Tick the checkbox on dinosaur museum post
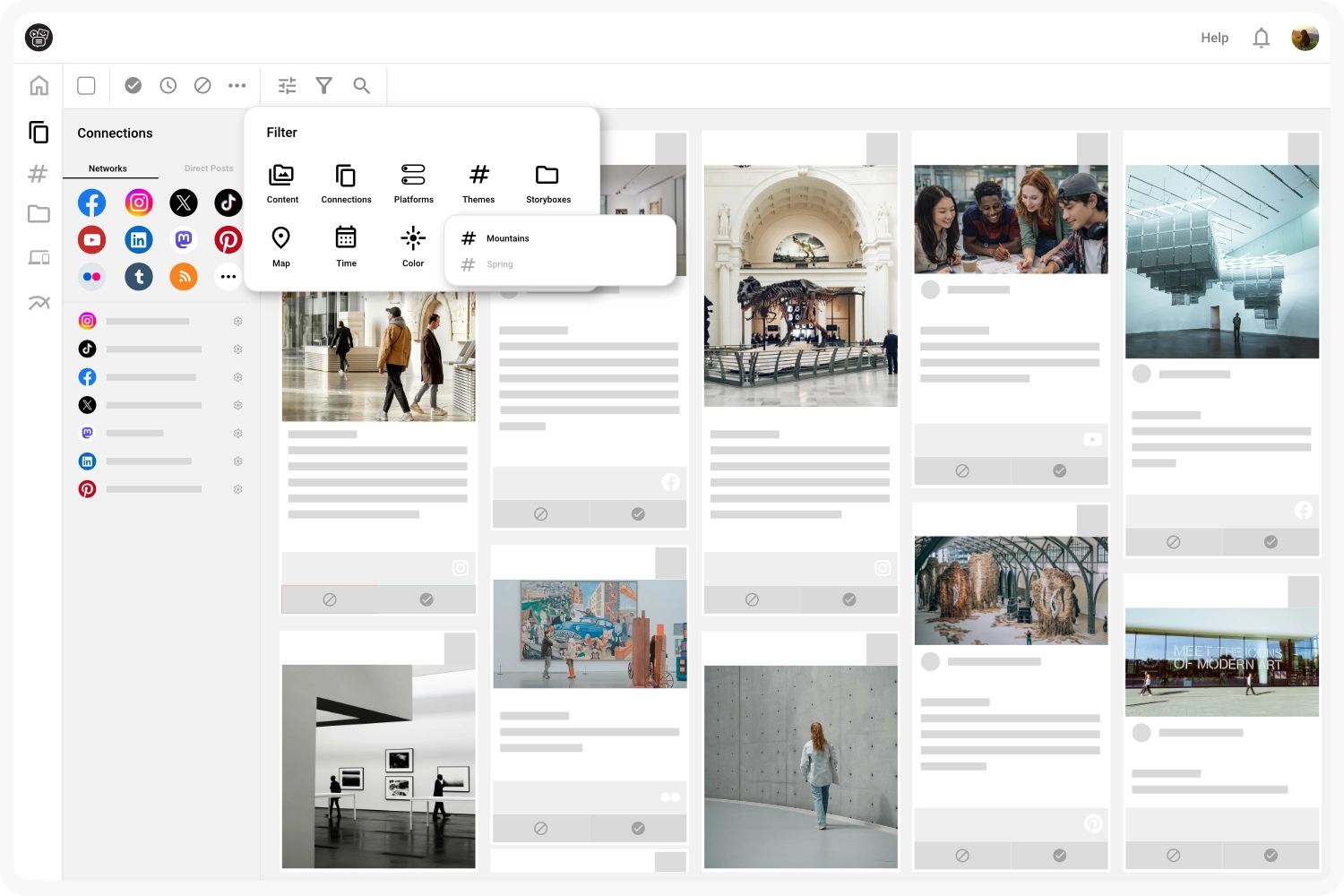The image size is (1344, 896). pyautogui.click(x=882, y=149)
